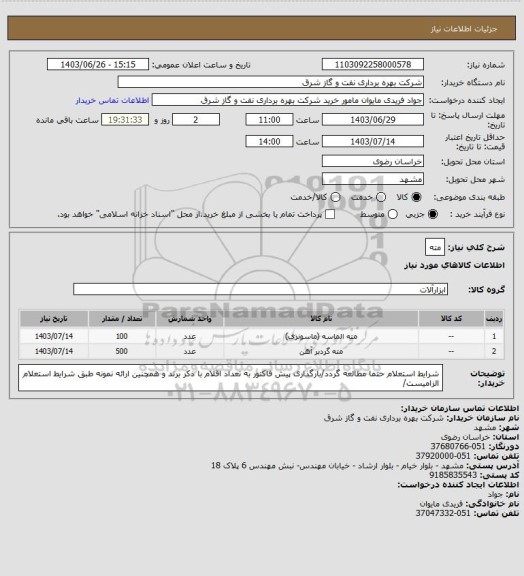Click the جزئیات اطلاعات نیاز header title
524x576 pixels.
(x=464, y=29)
